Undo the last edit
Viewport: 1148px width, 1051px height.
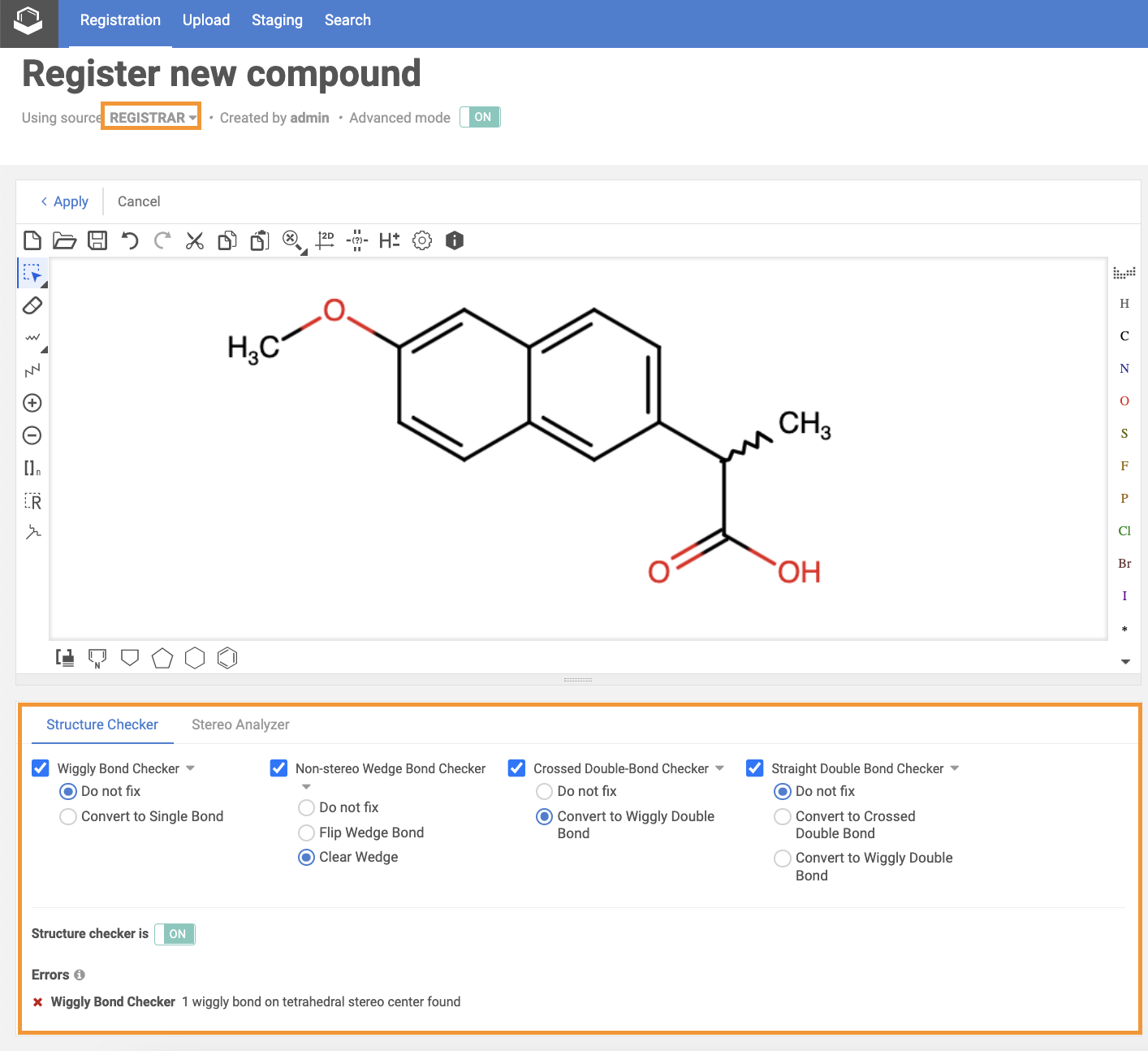(130, 240)
